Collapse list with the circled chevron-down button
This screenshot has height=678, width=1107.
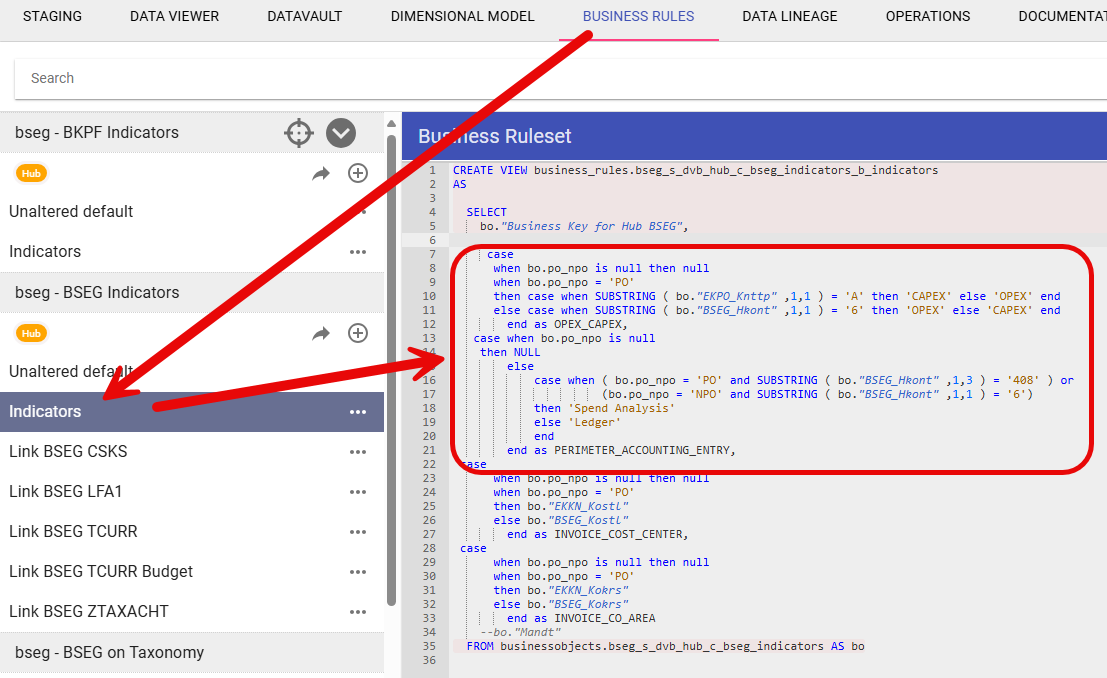tap(341, 132)
